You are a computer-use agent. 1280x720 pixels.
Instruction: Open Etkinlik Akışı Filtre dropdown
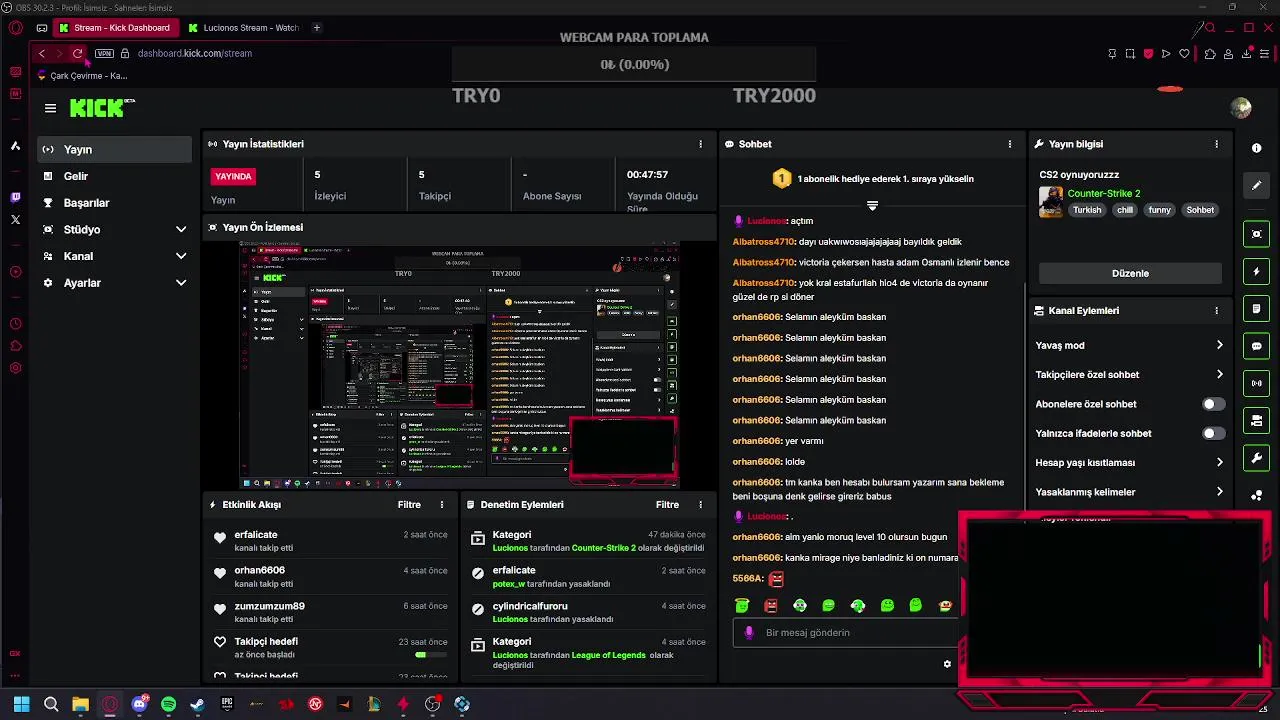click(x=409, y=505)
